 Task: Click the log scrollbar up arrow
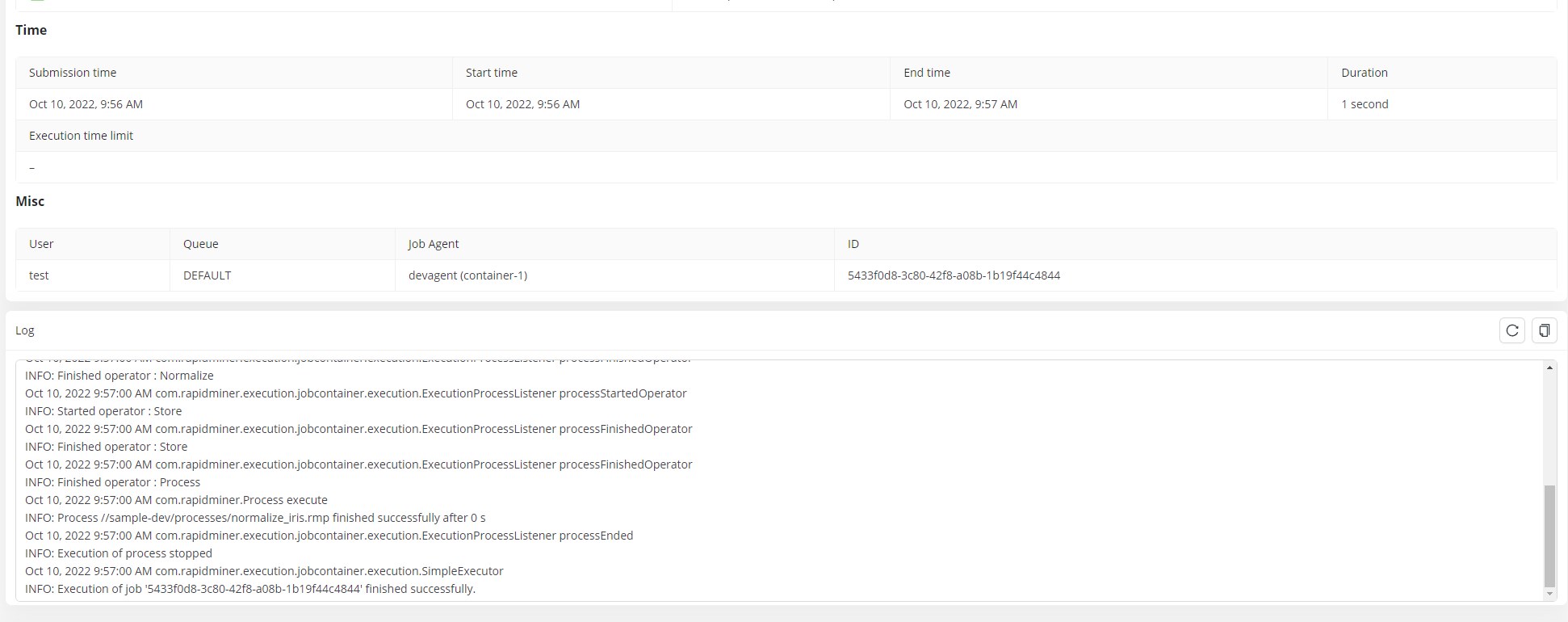pyautogui.click(x=1549, y=368)
